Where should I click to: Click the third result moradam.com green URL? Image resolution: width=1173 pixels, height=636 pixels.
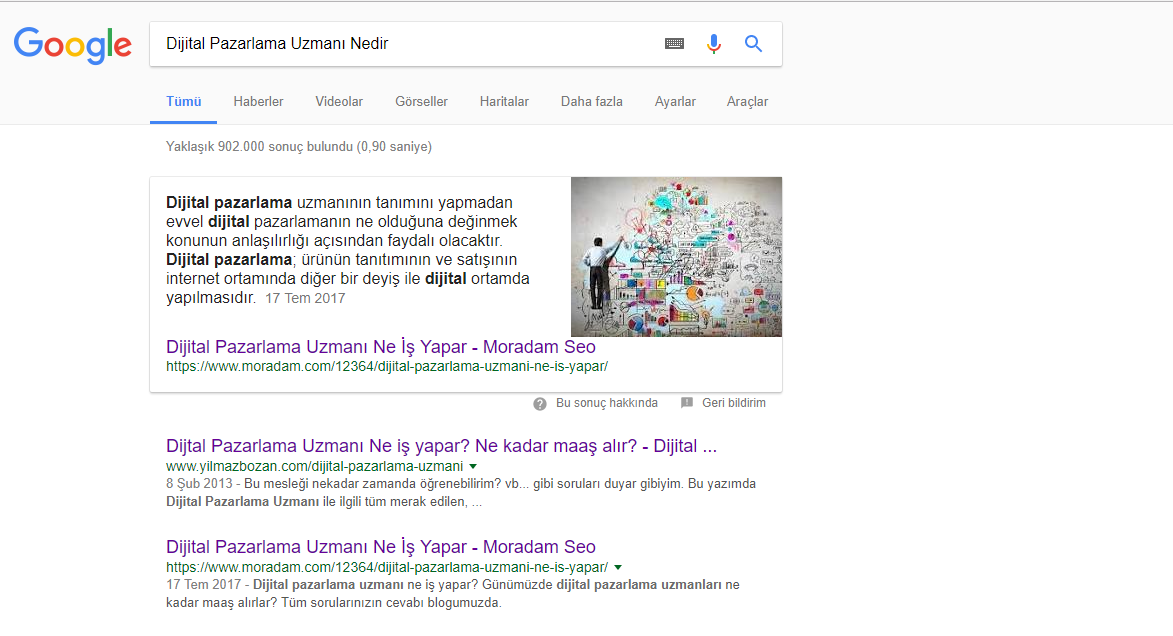(x=387, y=567)
